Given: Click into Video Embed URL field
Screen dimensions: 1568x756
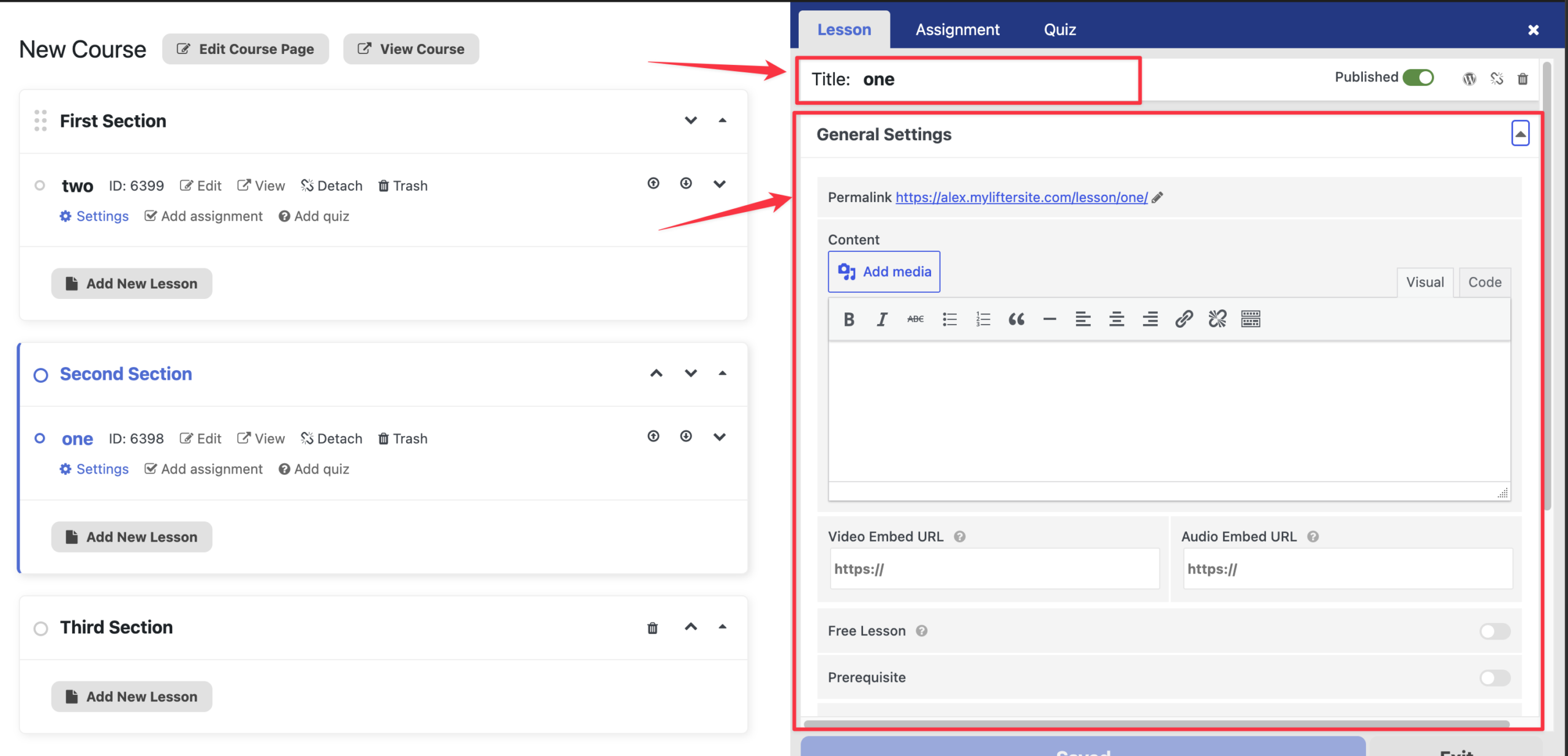Looking at the screenshot, I should (995, 569).
